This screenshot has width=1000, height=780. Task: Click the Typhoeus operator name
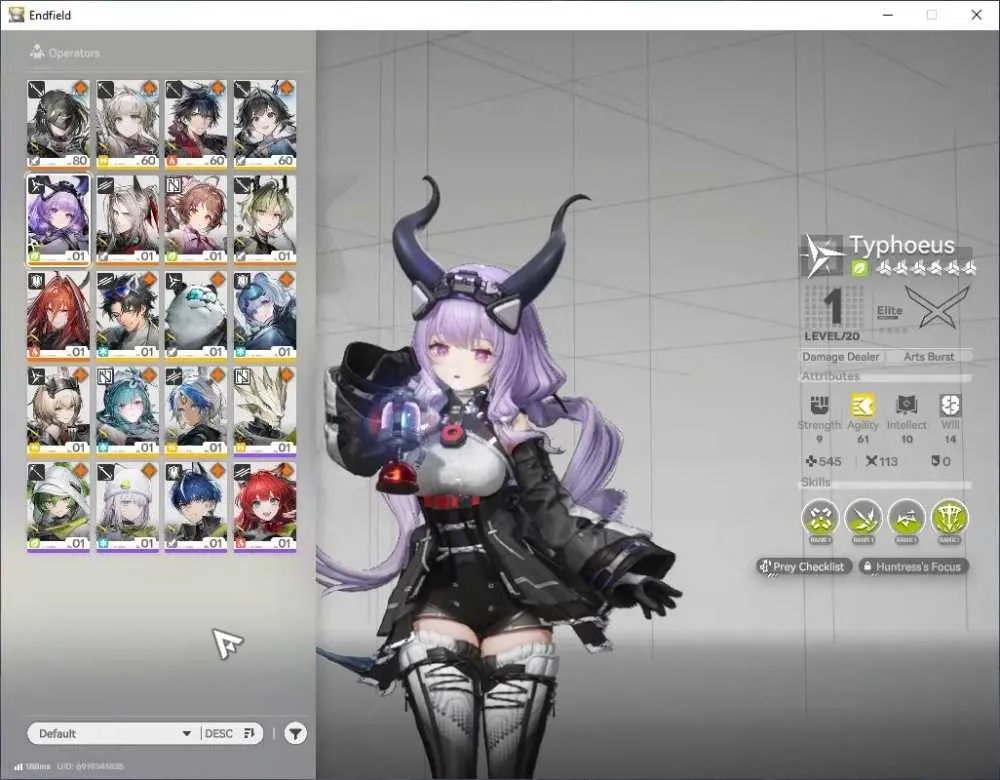tap(902, 245)
